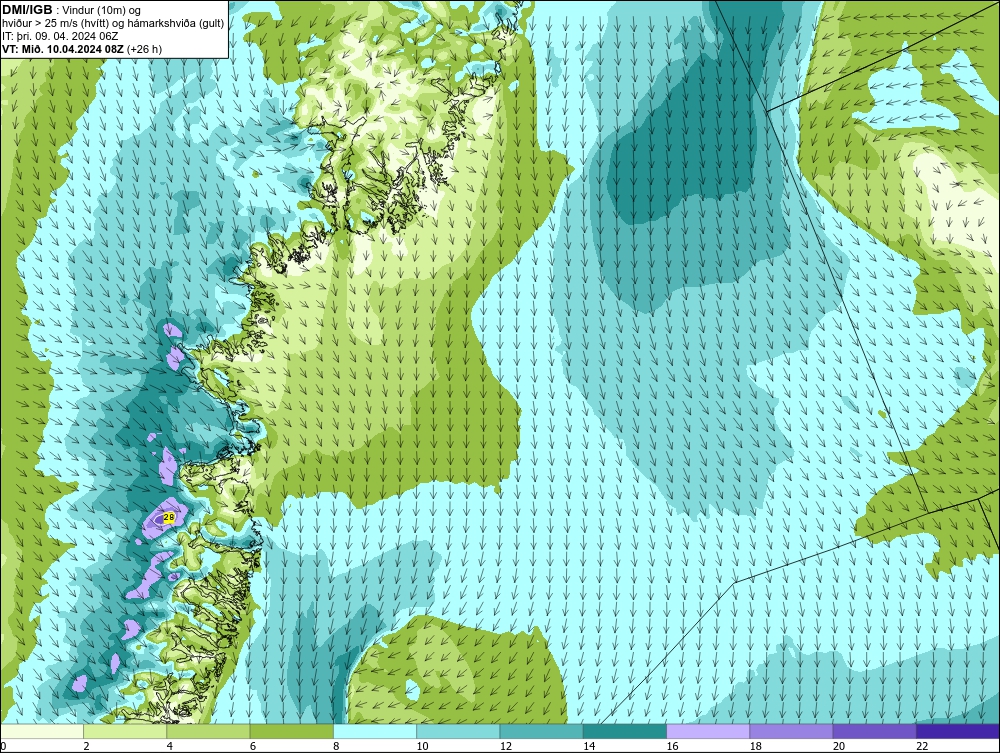
Task: Click the 'IT: þri. 09. 04. 2024 06Z' line
Action: [x=60, y=36]
